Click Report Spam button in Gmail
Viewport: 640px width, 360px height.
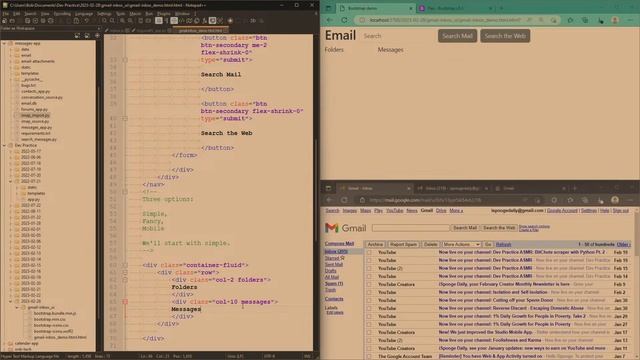(x=403, y=244)
